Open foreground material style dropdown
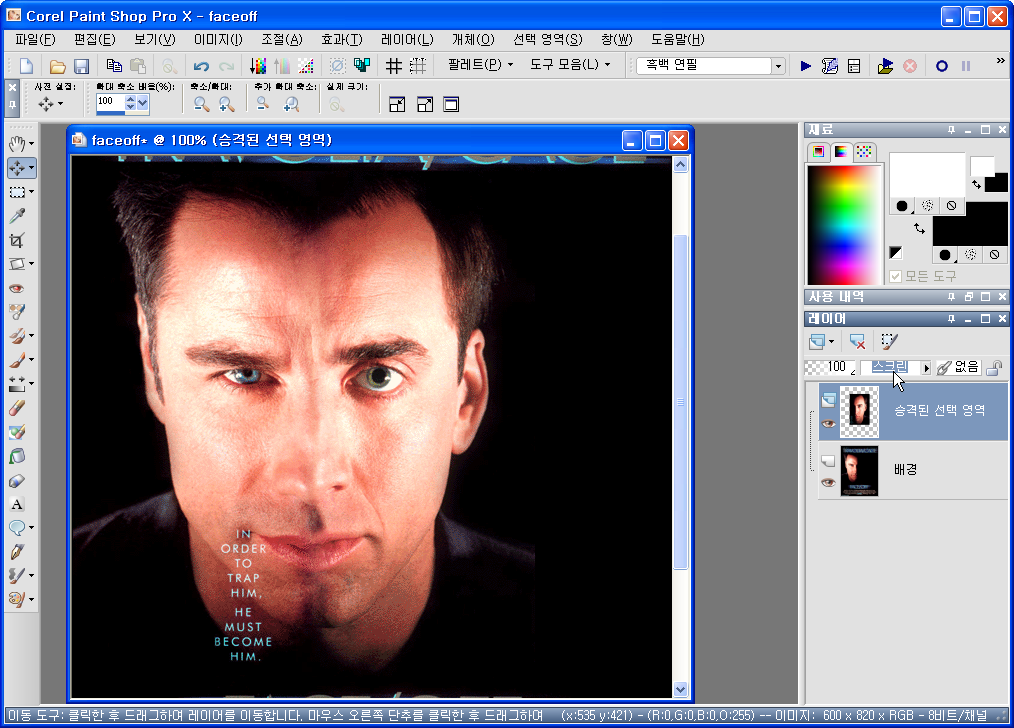The height and width of the screenshot is (728, 1014). [903, 206]
